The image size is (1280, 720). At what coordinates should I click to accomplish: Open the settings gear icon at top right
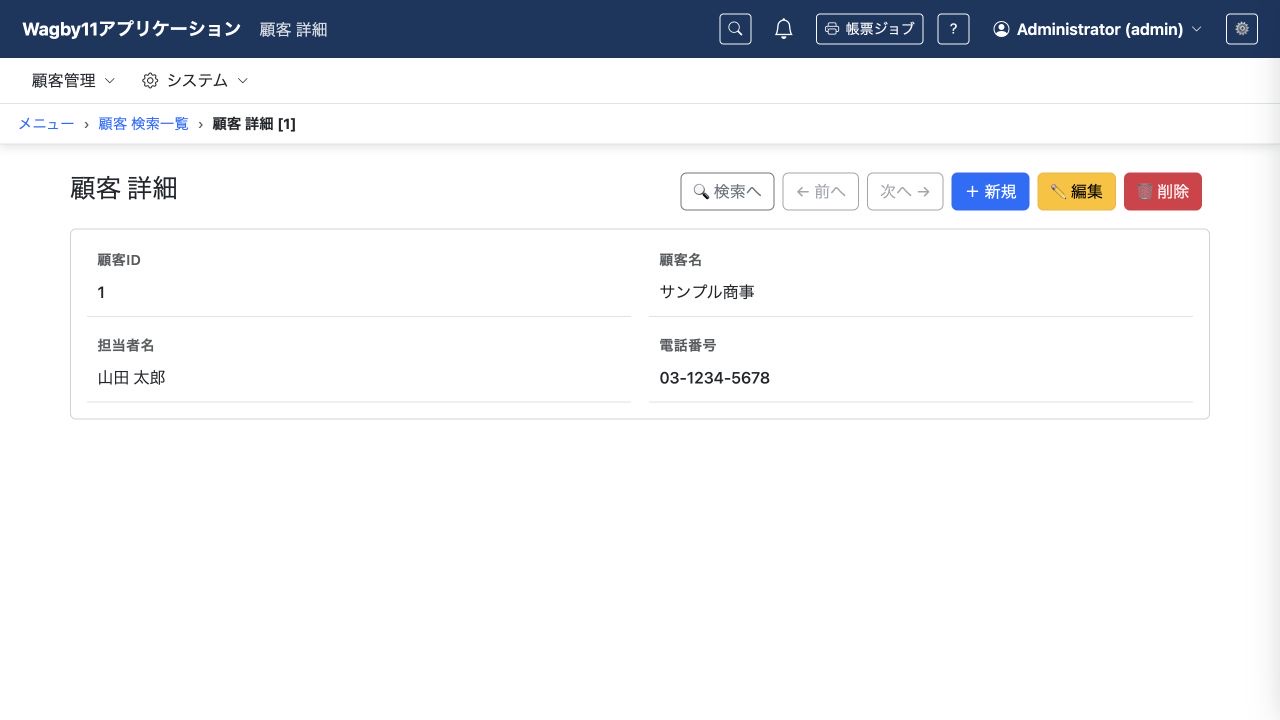click(1242, 29)
